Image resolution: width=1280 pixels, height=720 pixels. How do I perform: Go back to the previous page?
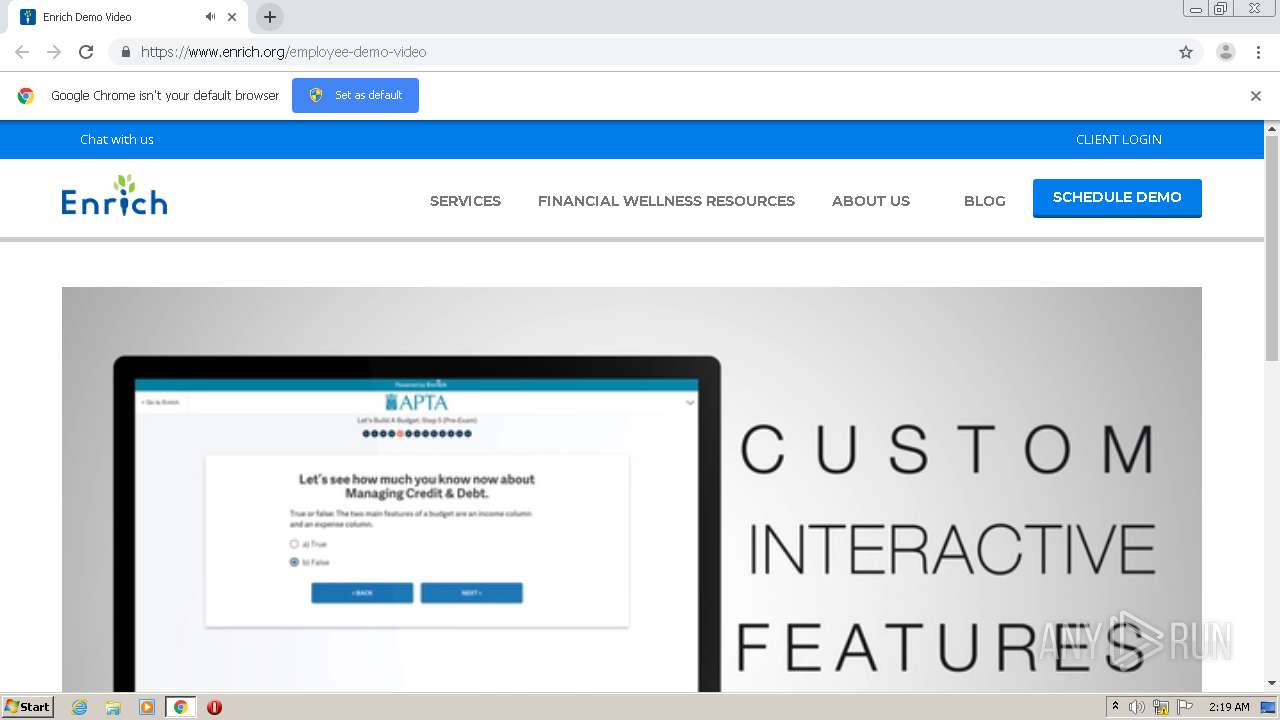click(22, 52)
